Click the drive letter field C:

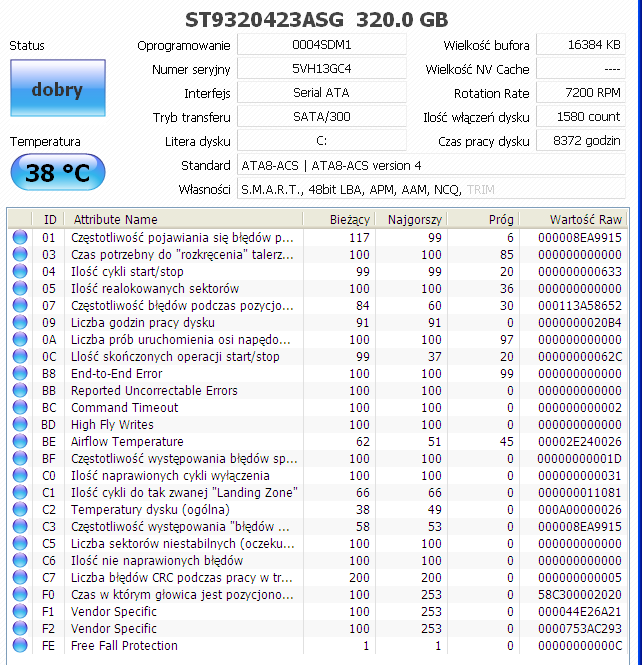(322, 141)
